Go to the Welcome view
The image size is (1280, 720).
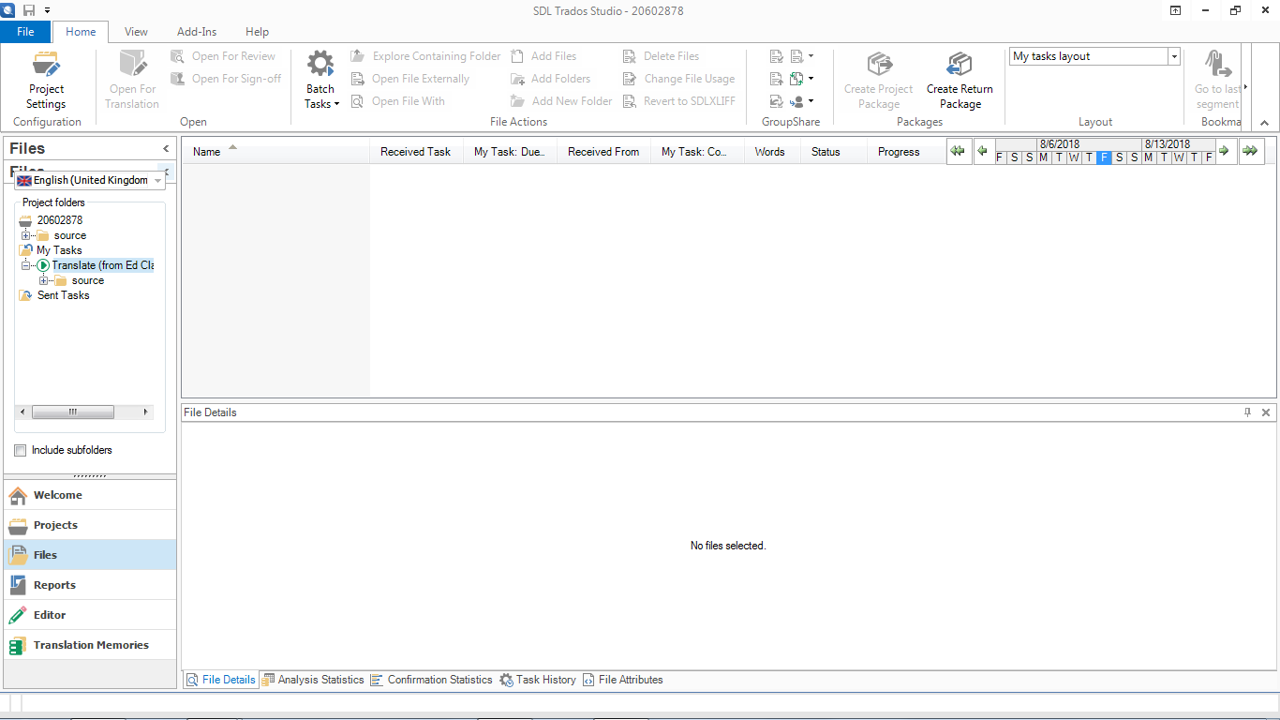(89, 495)
